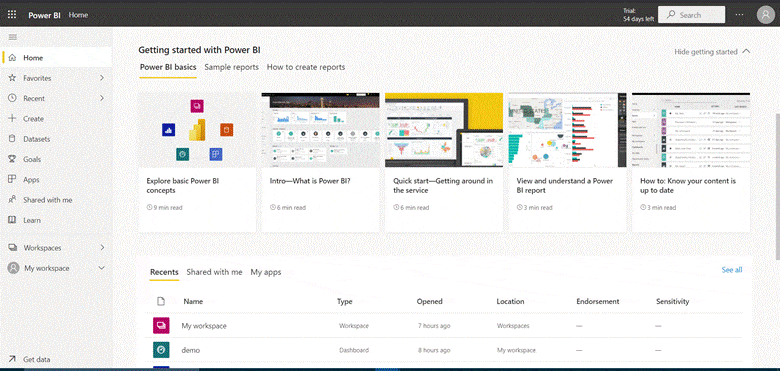The height and width of the screenshot is (371, 780).
Task: Click the My workspace avatar icon
Action: pyautogui.click(x=13, y=268)
